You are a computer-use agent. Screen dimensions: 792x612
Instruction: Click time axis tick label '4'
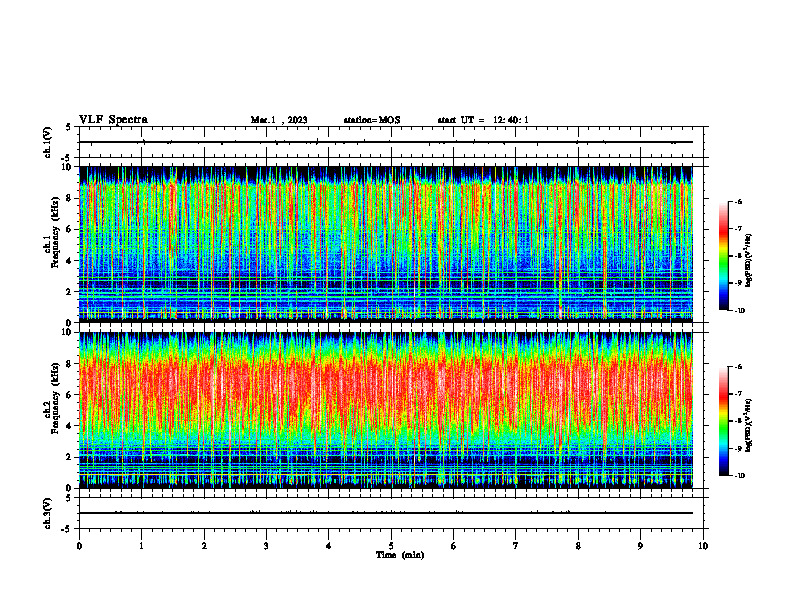click(x=329, y=546)
